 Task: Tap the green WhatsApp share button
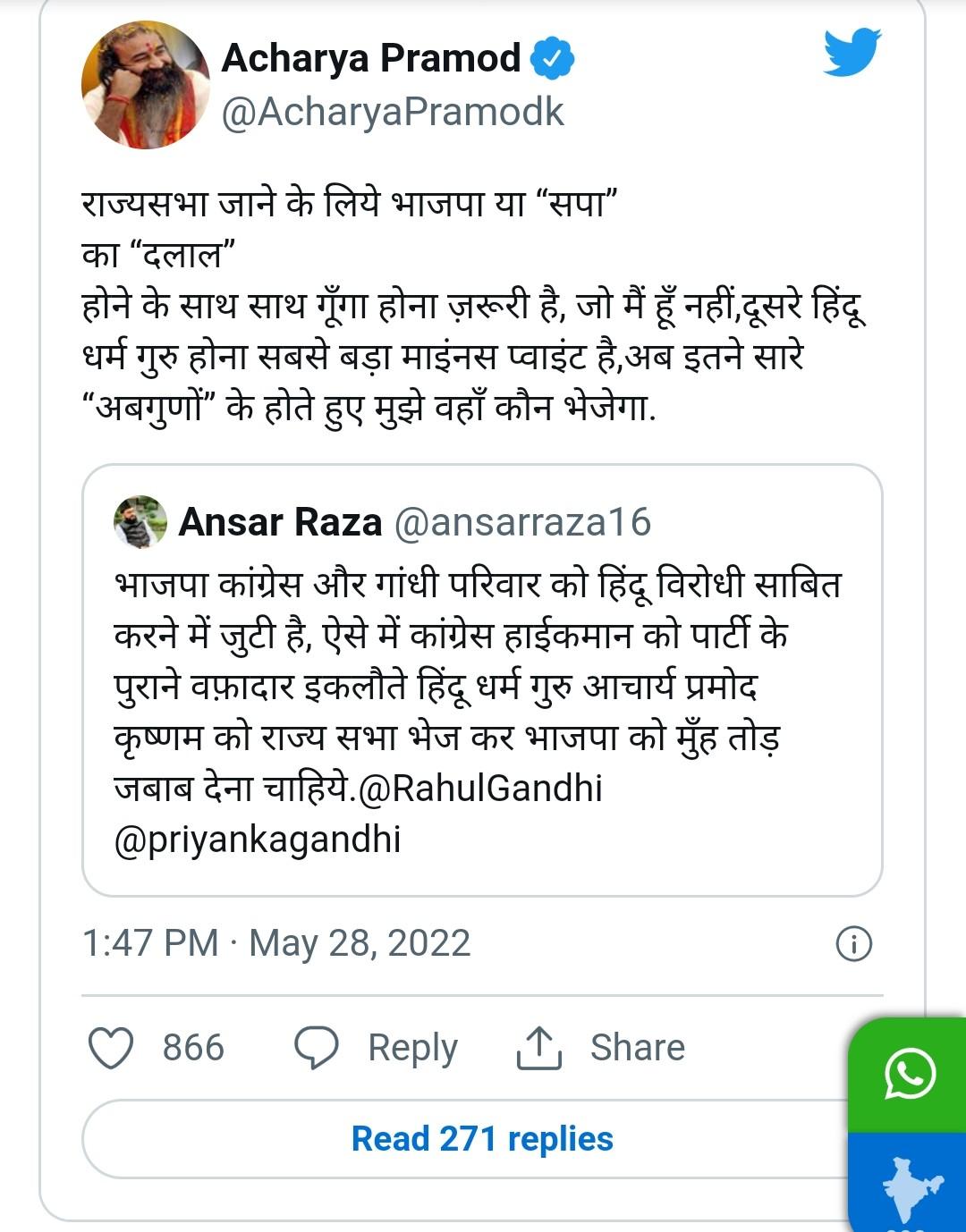pos(910,1074)
